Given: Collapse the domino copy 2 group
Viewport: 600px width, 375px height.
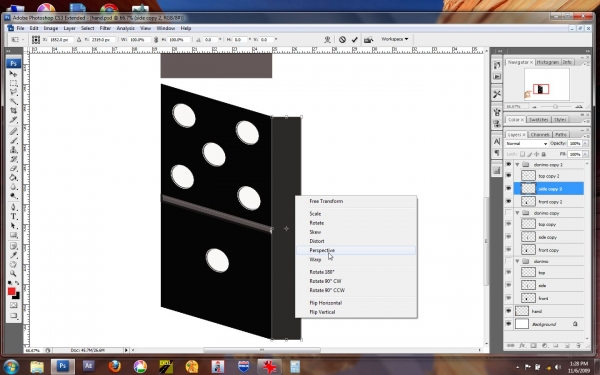Looking at the screenshot, I should [517, 164].
